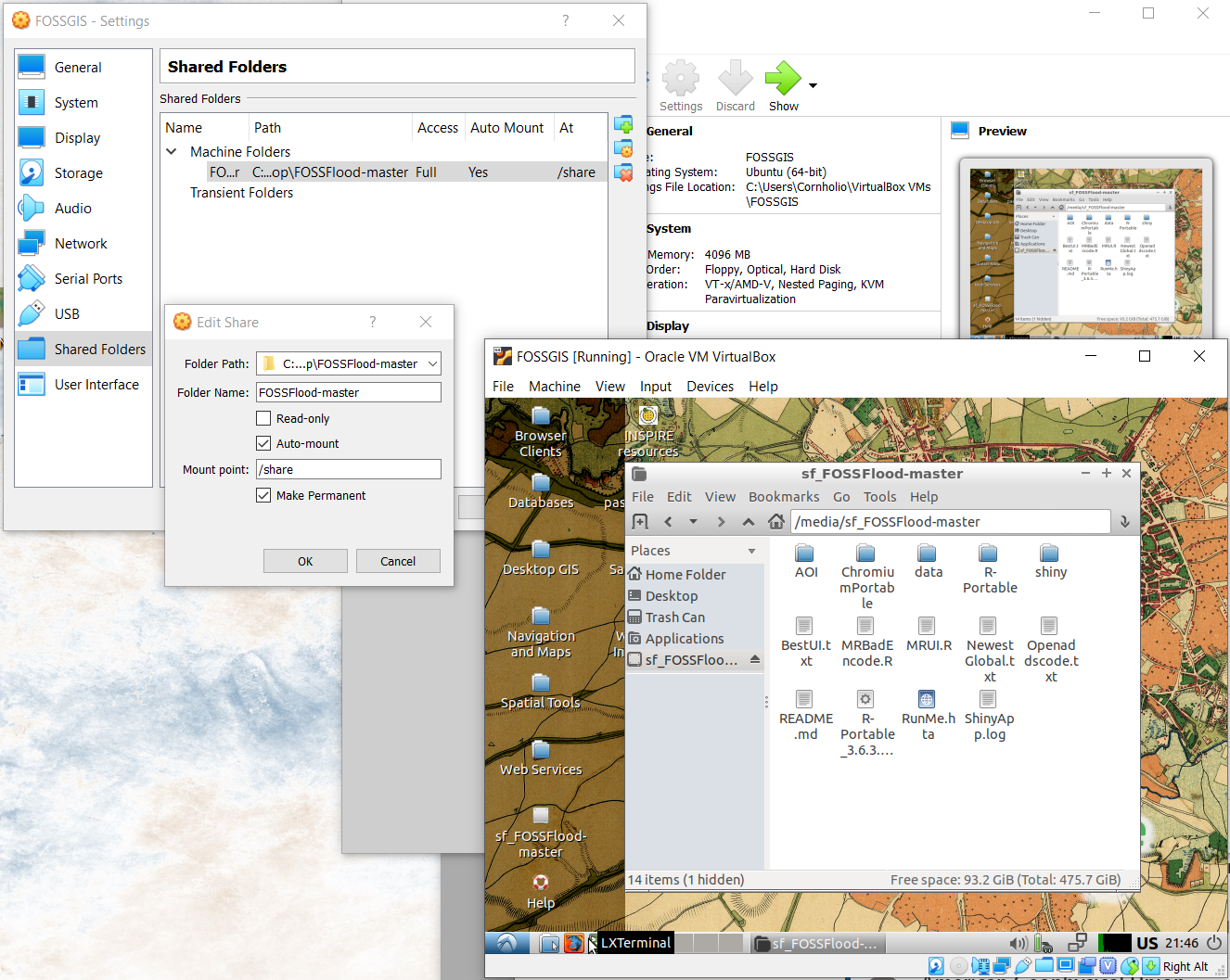
Task: Click the home icon in file manager toolbar
Action: coord(776,522)
